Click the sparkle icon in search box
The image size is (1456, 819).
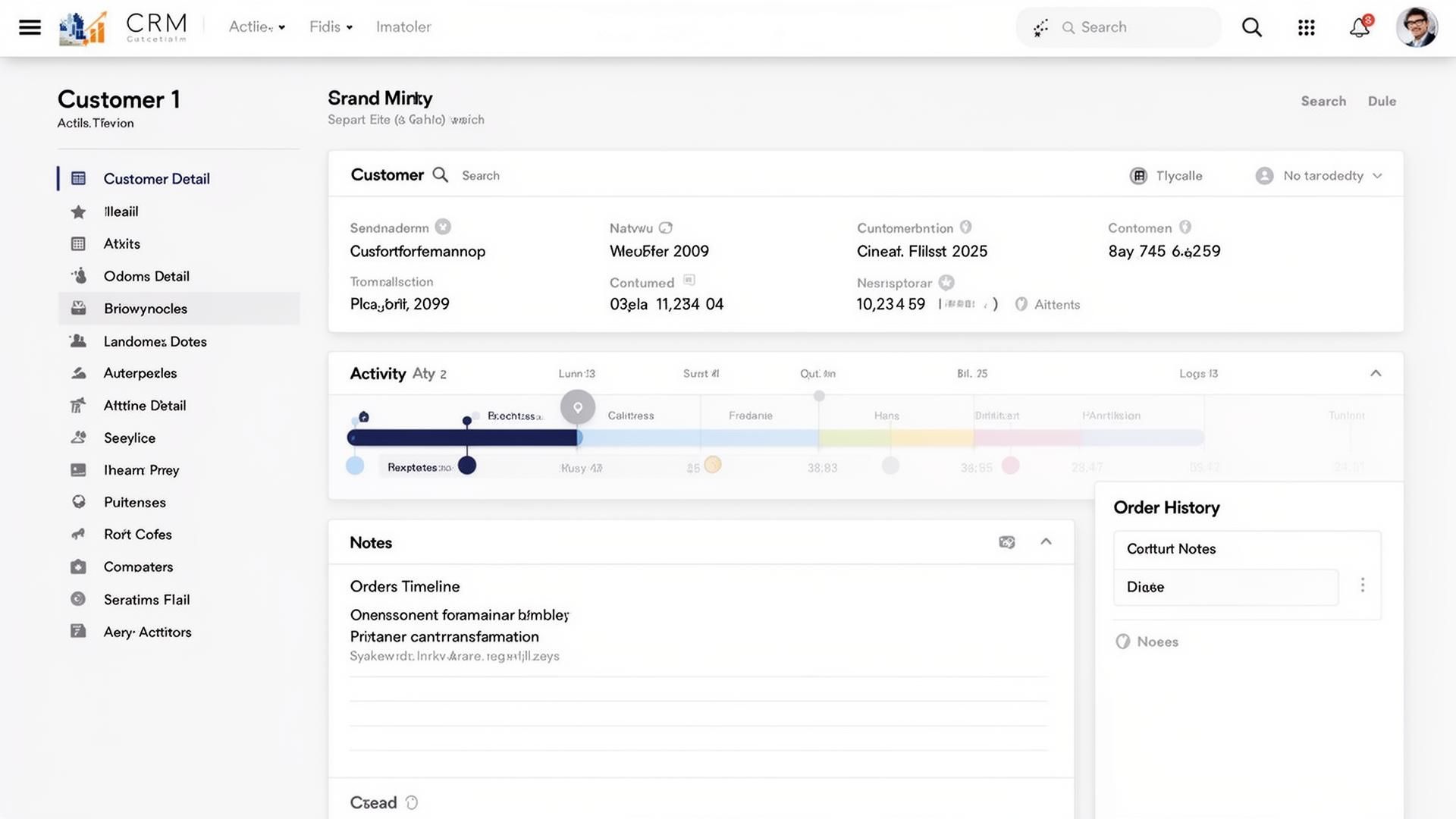click(x=1040, y=28)
